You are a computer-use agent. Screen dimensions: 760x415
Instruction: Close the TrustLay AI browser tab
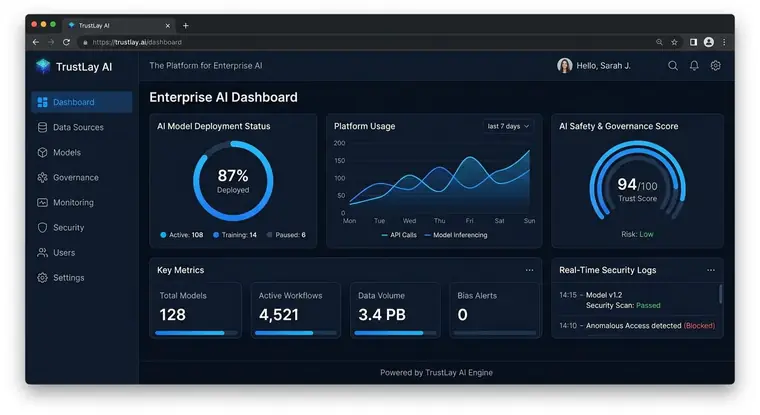click(168, 26)
